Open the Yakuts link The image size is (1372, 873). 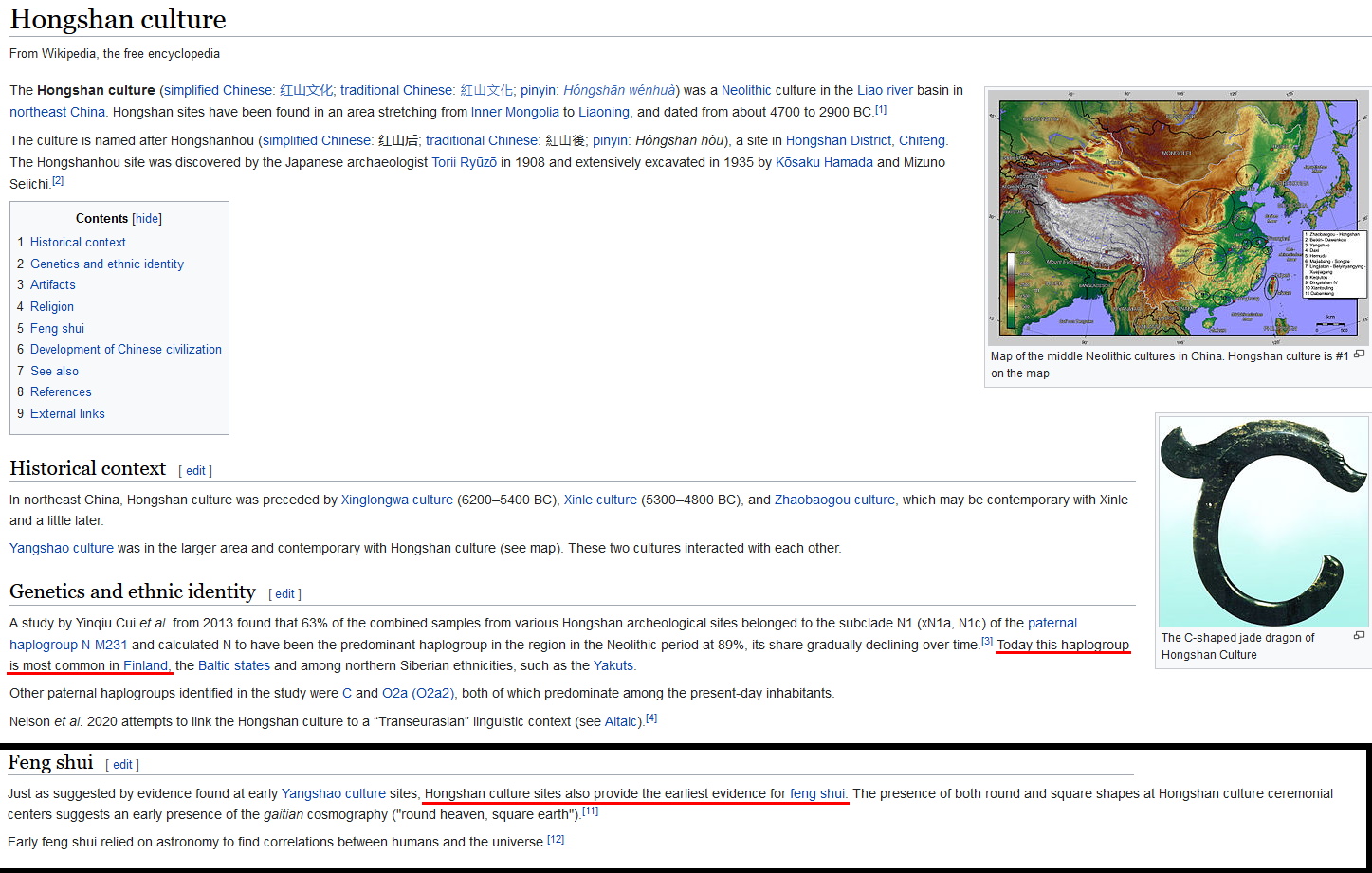[613, 666]
